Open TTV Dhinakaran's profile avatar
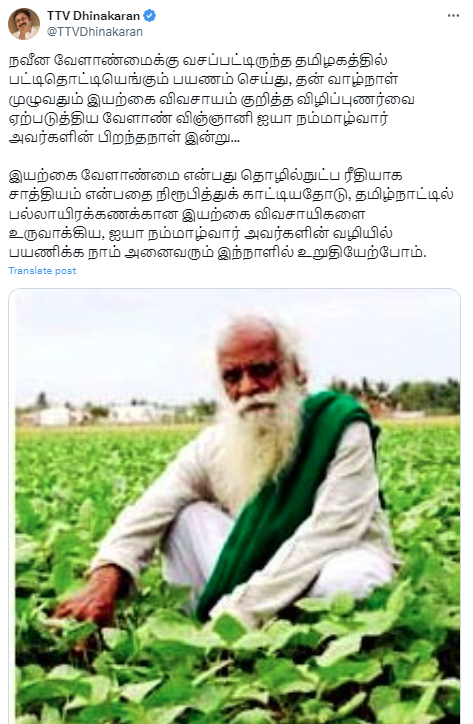473x724 pixels. [x=24, y=24]
